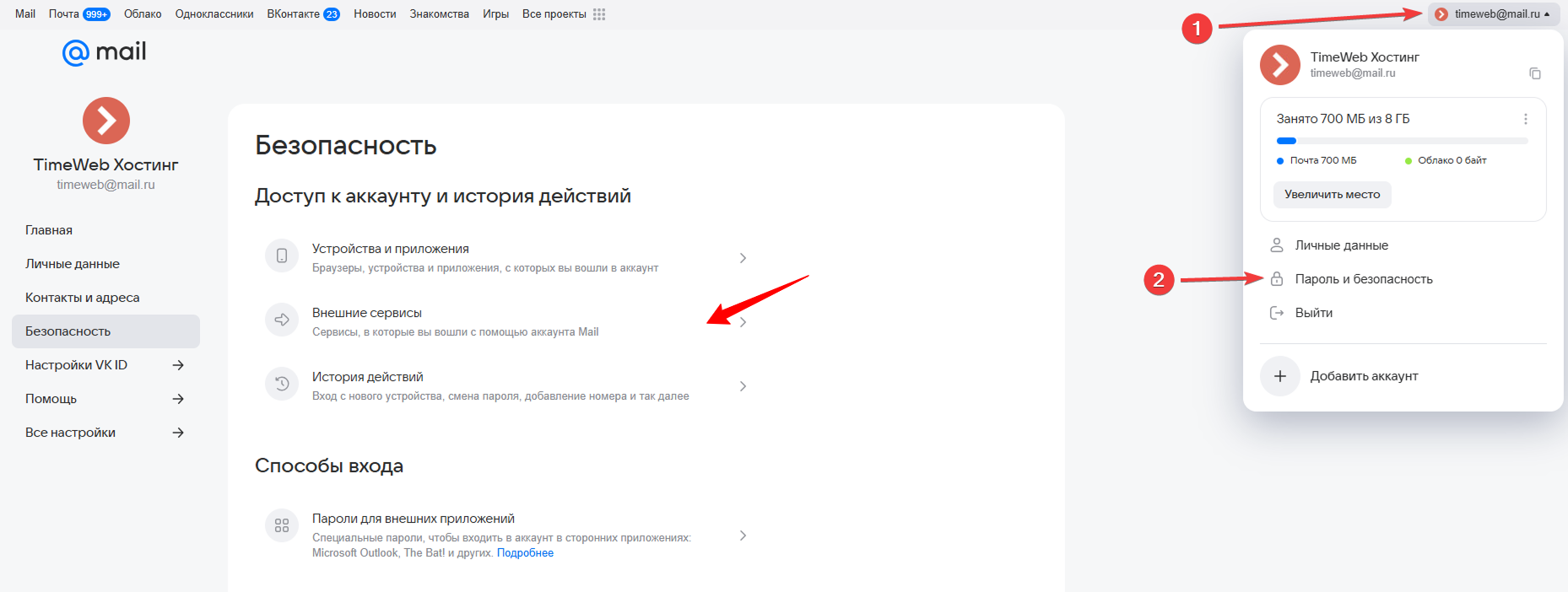1568x592 pixels.
Task: Open Устройства и приложения row
Action: coord(508,257)
